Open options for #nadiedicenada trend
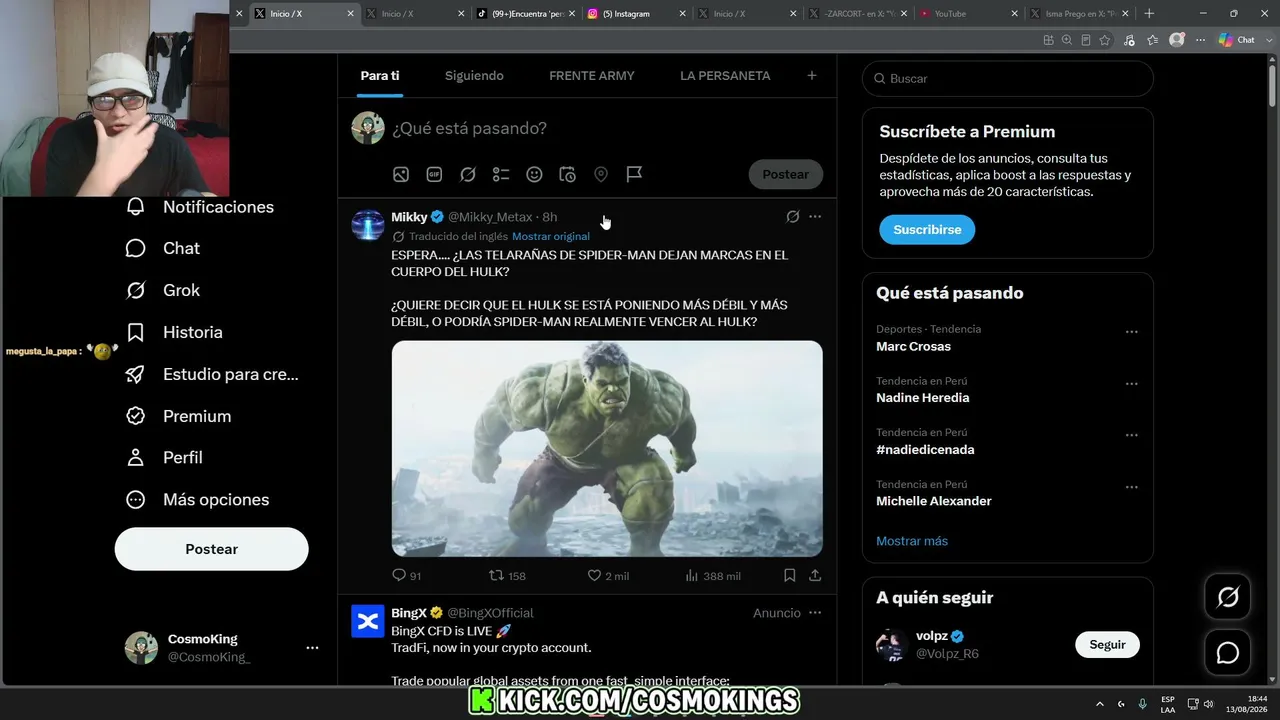Viewport: 1280px width, 720px height. (1132, 436)
